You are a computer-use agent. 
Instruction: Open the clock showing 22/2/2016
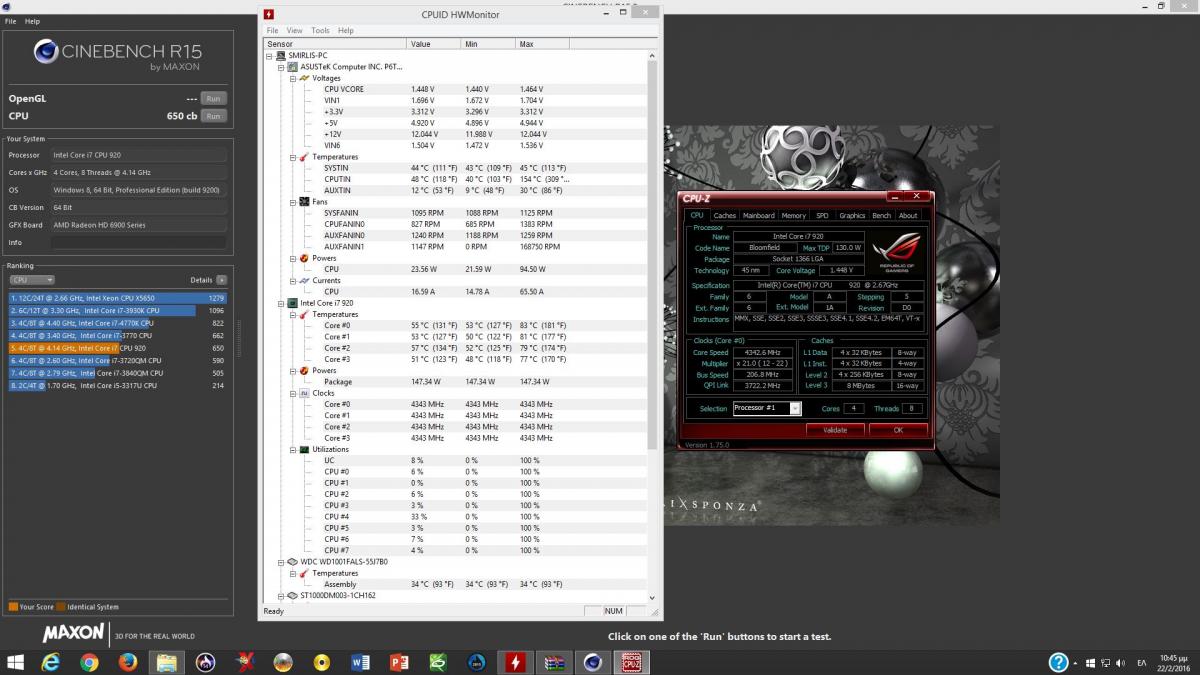click(1171, 663)
